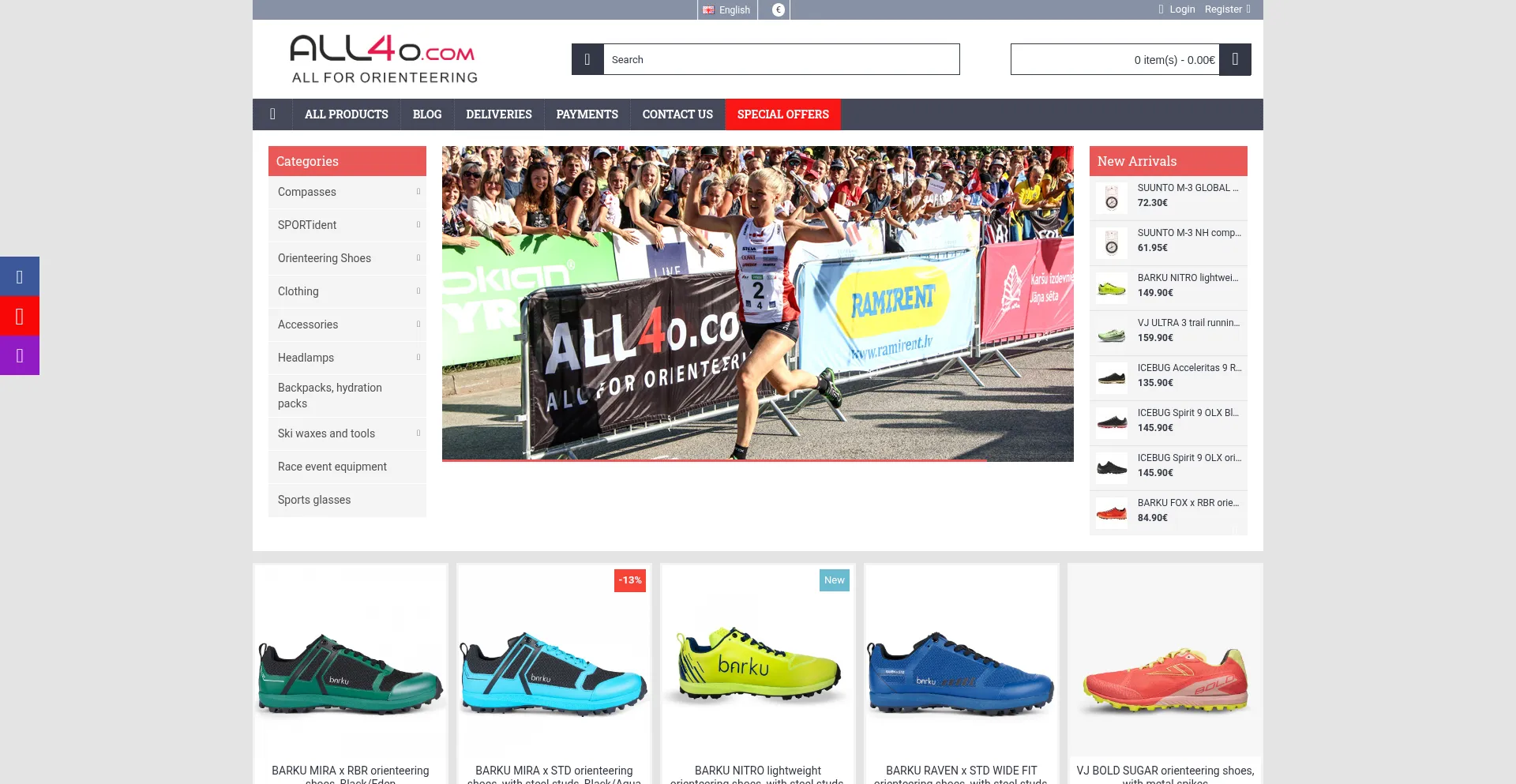
Task: Click the New badge on BARKU NITRO
Action: point(835,580)
